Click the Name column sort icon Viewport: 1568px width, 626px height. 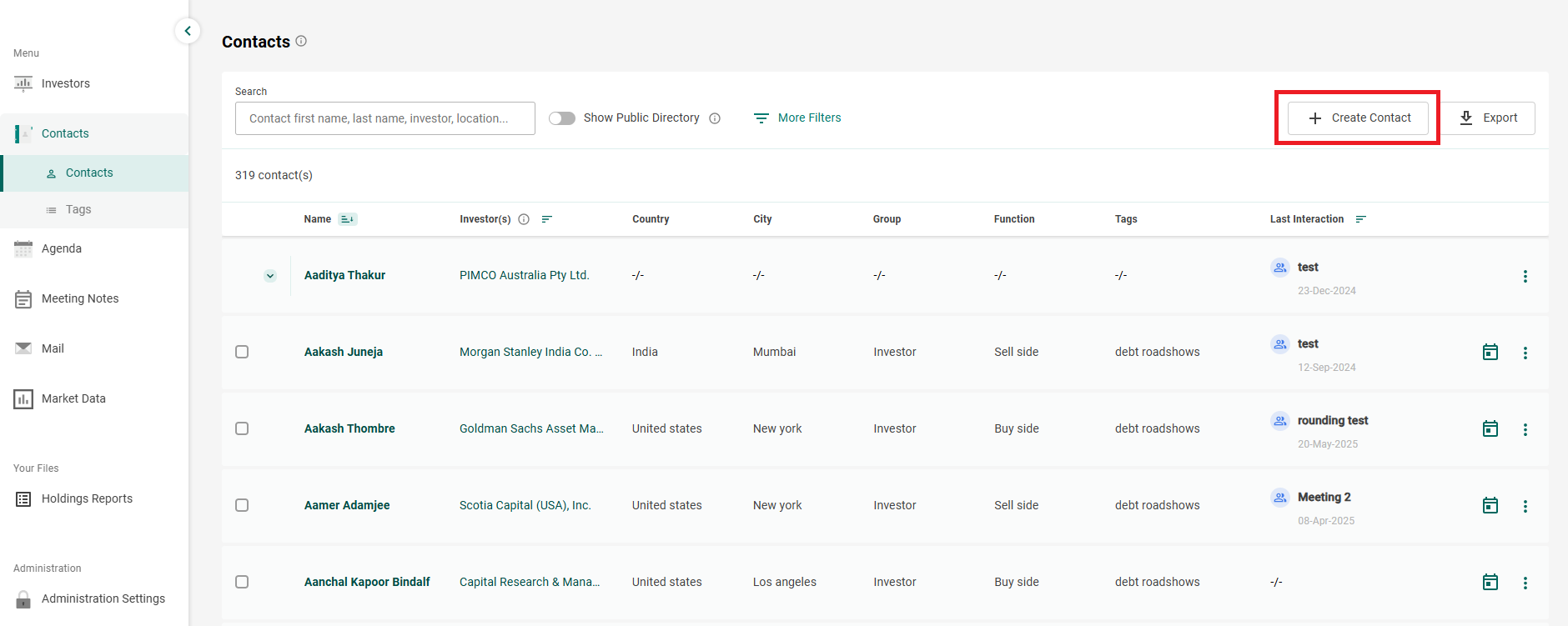pos(348,219)
